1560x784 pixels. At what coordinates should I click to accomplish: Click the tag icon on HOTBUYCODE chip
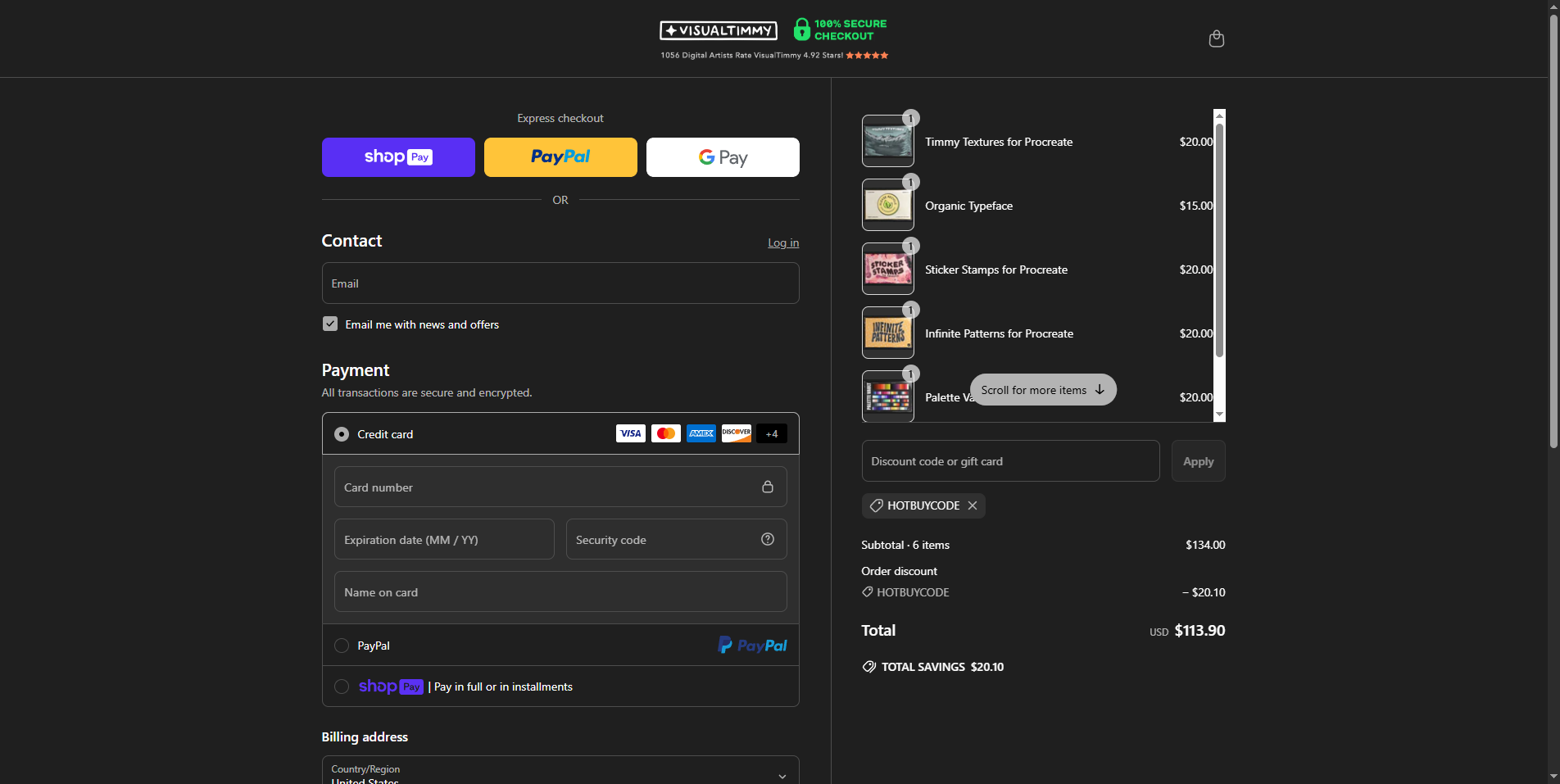point(876,505)
